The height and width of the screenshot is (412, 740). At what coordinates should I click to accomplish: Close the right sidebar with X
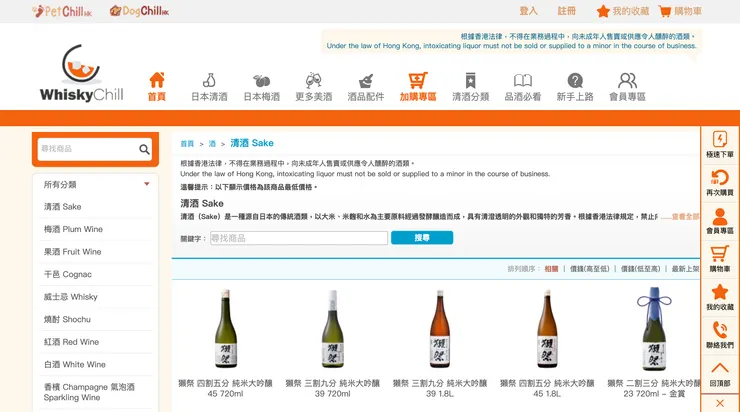[x=720, y=403]
